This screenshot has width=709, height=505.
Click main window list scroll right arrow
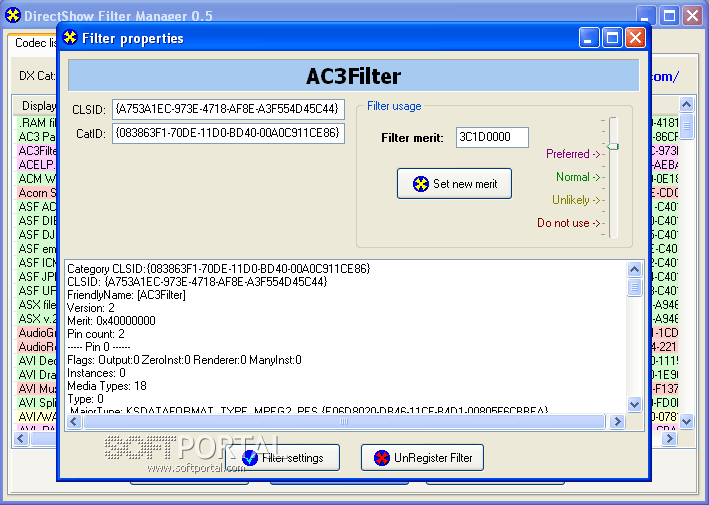pyautogui.click(x=669, y=439)
